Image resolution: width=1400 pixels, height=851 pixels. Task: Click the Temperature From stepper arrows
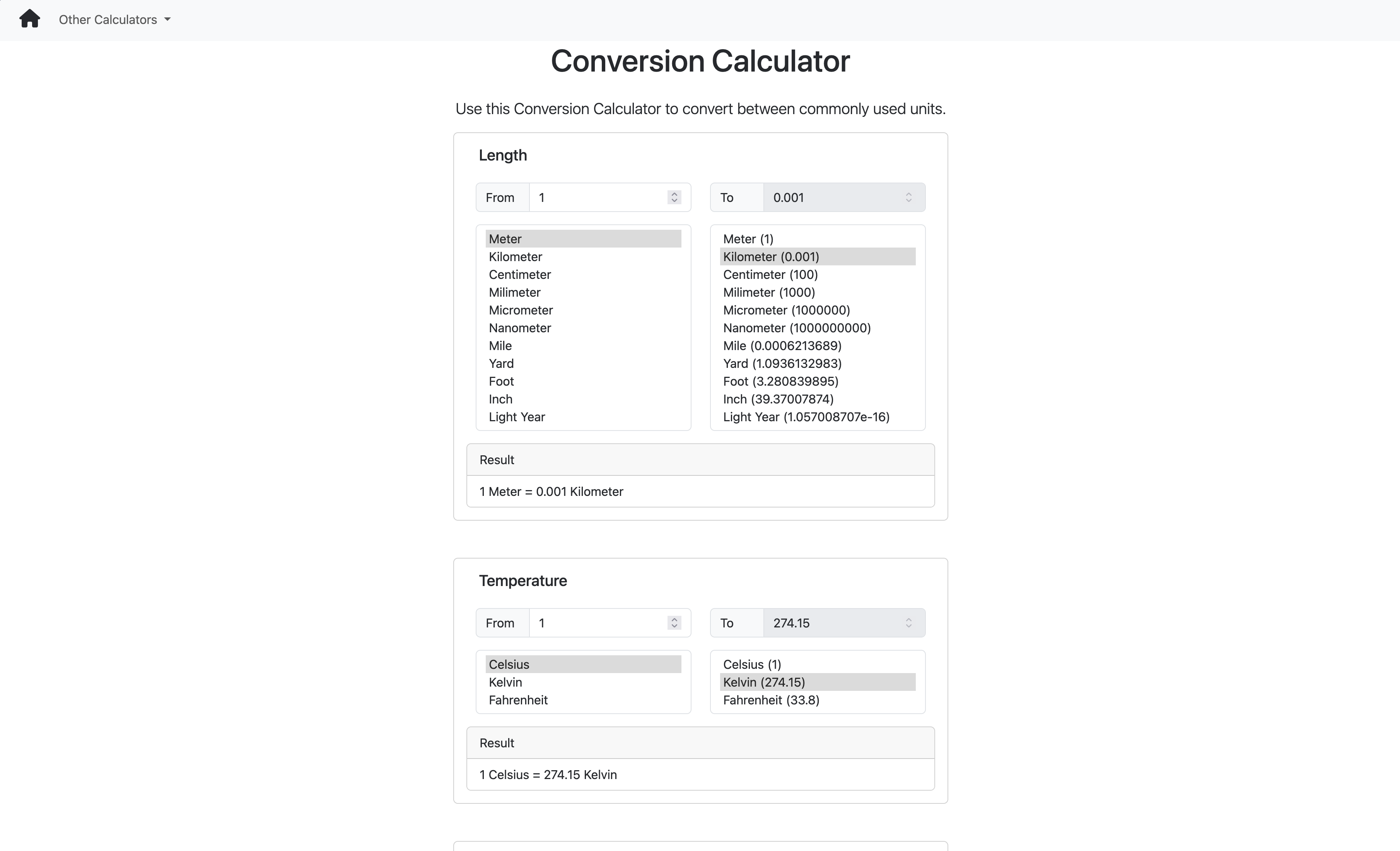point(674,622)
